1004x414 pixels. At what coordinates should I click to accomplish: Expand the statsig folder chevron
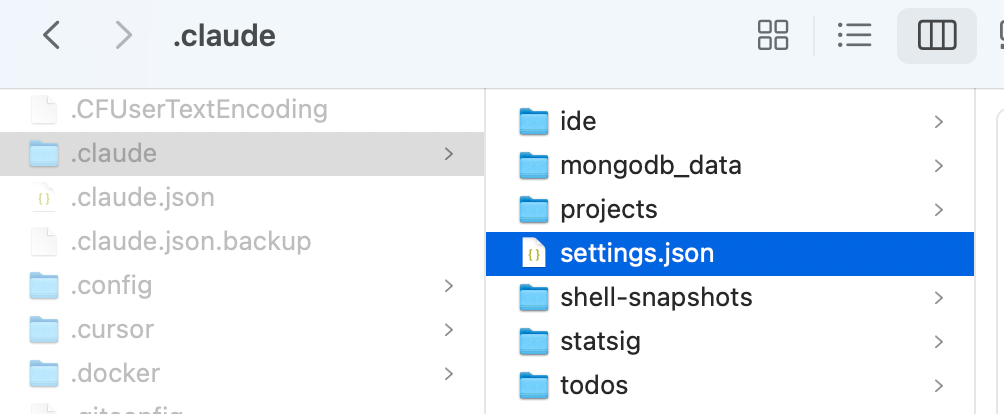[x=938, y=342]
